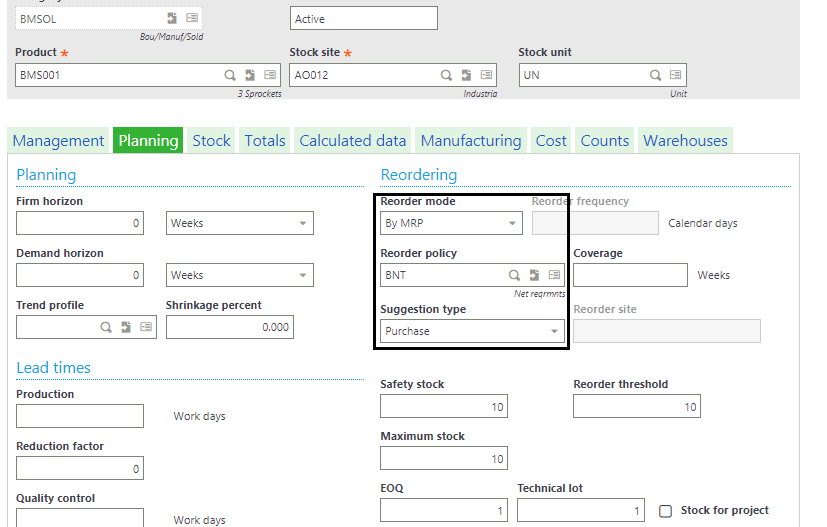Go to the Warehouses tab
The image size is (827, 527).
(685, 140)
